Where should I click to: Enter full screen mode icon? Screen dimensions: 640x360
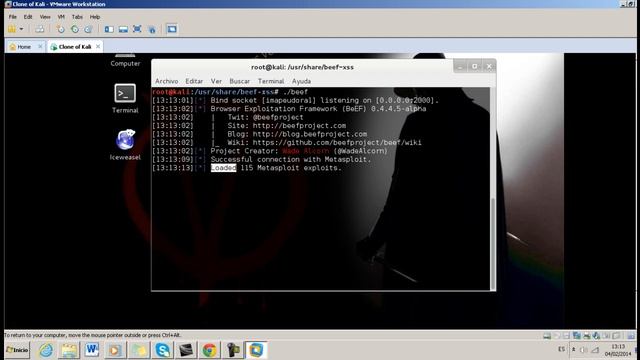coord(137,29)
